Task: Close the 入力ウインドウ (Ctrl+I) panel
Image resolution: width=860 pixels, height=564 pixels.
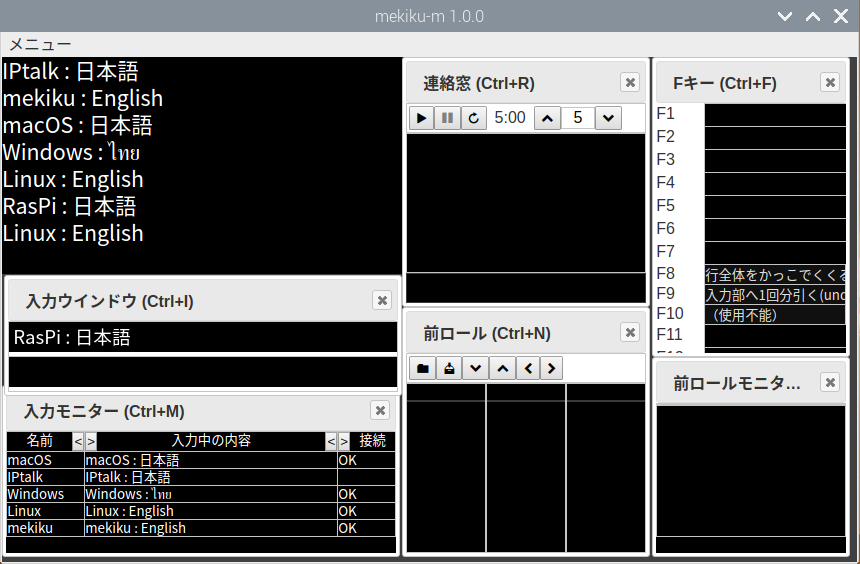Action: 382,301
